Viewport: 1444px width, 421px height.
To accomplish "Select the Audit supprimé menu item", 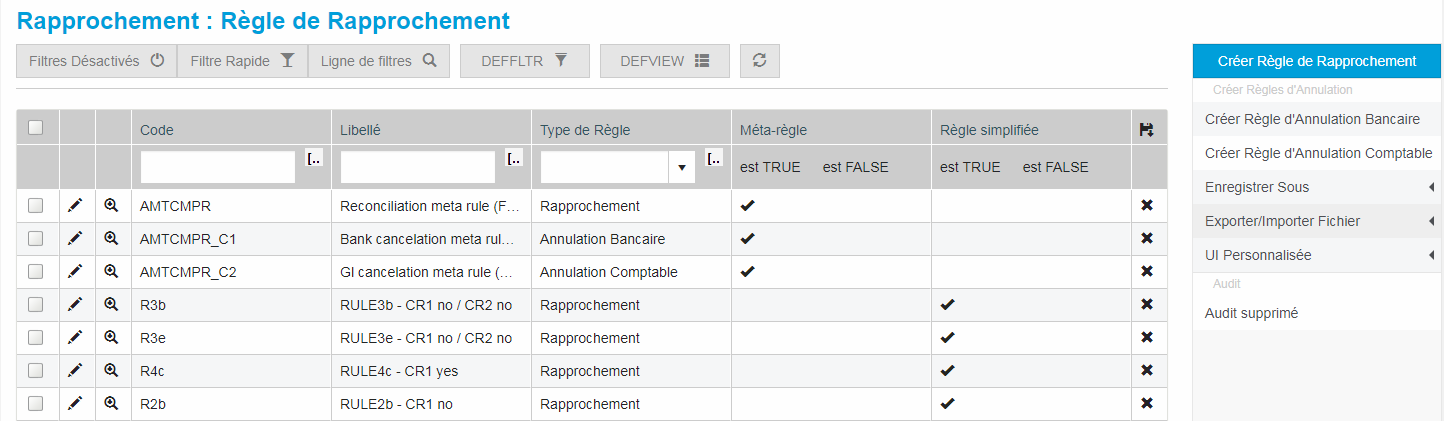I will point(1251,313).
